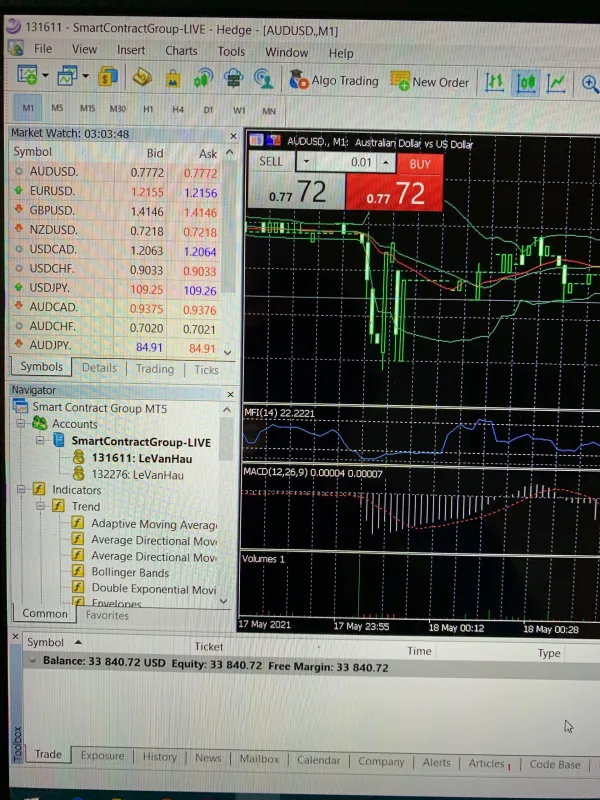The width and height of the screenshot is (600, 800).
Task: Open dropdown arrow beside New Chart icon
Action: (x=47, y=77)
